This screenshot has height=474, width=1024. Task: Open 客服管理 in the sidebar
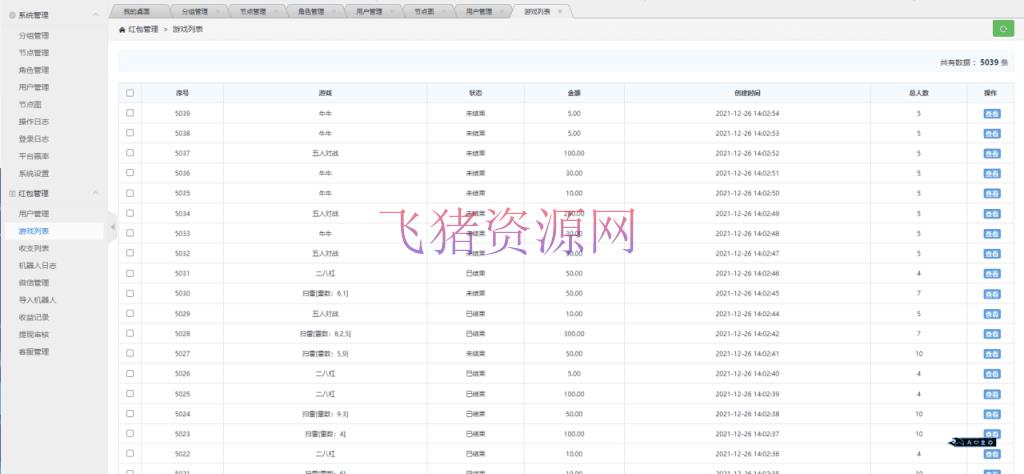(34, 352)
